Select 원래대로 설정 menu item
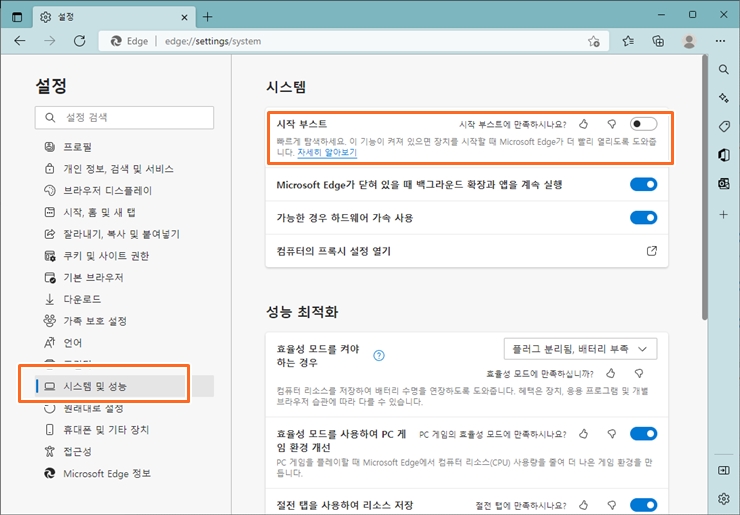 pyautogui.click(x=124, y=408)
